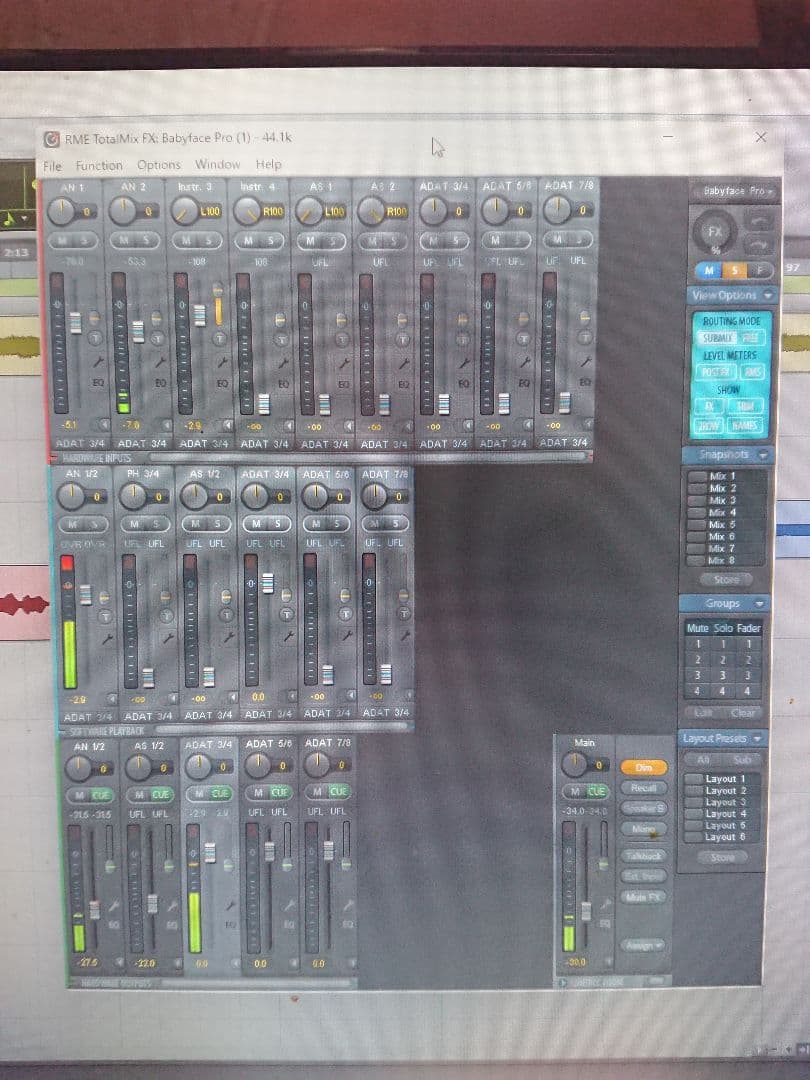Mute the AN 1 hardware input channel

pyautogui.click(x=59, y=242)
